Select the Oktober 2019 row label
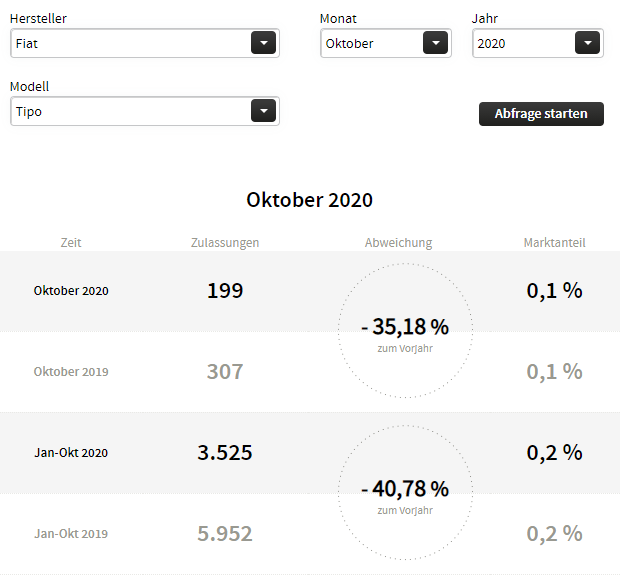The width and height of the screenshot is (624, 581). point(71,372)
